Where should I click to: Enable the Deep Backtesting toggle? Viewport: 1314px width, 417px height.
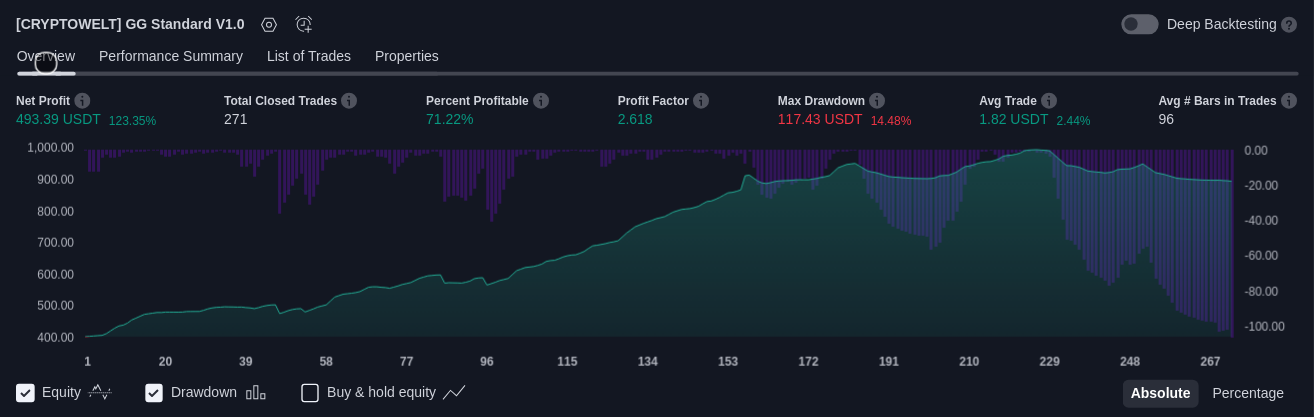(x=1139, y=24)
